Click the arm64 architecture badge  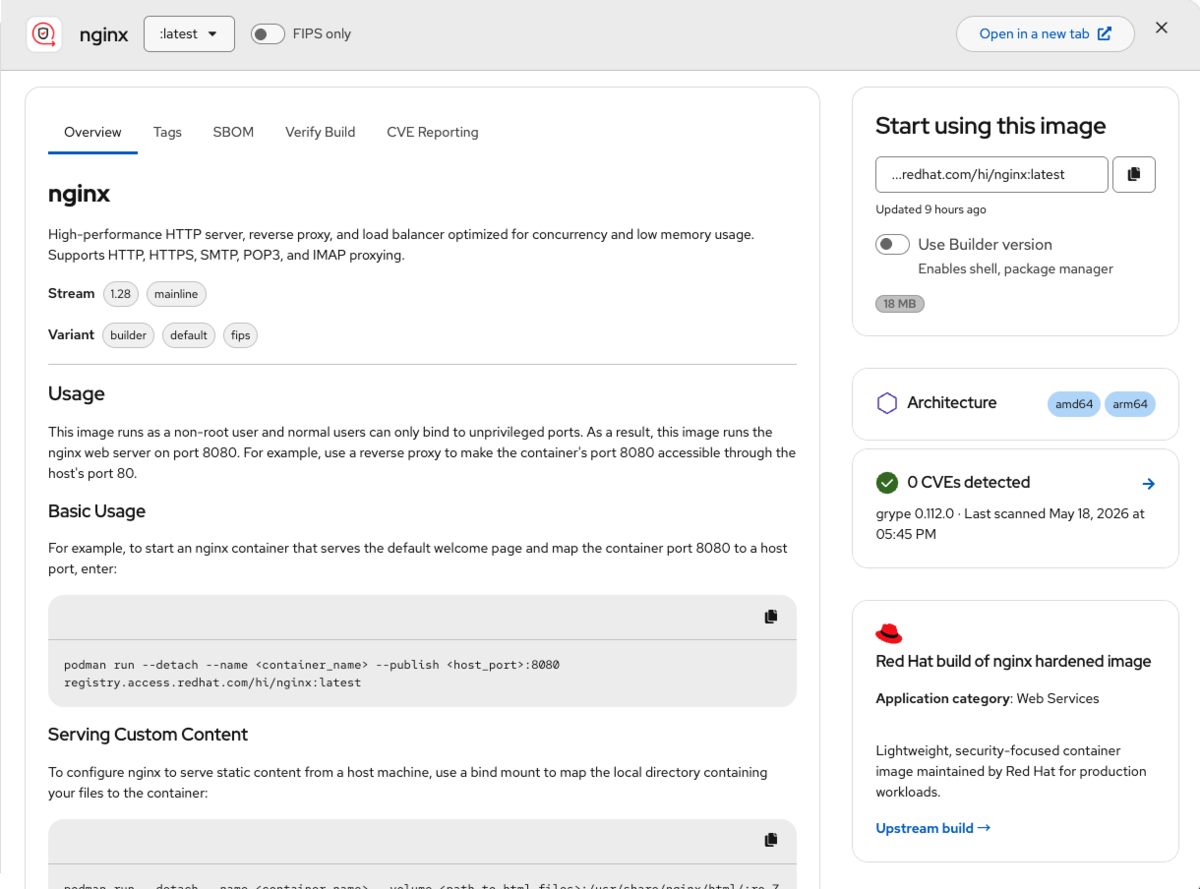pos(1130,404)
